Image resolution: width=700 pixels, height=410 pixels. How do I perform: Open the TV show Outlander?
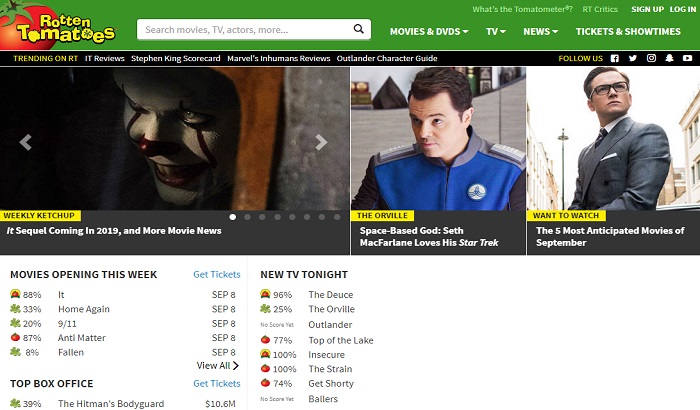[330, 325]
